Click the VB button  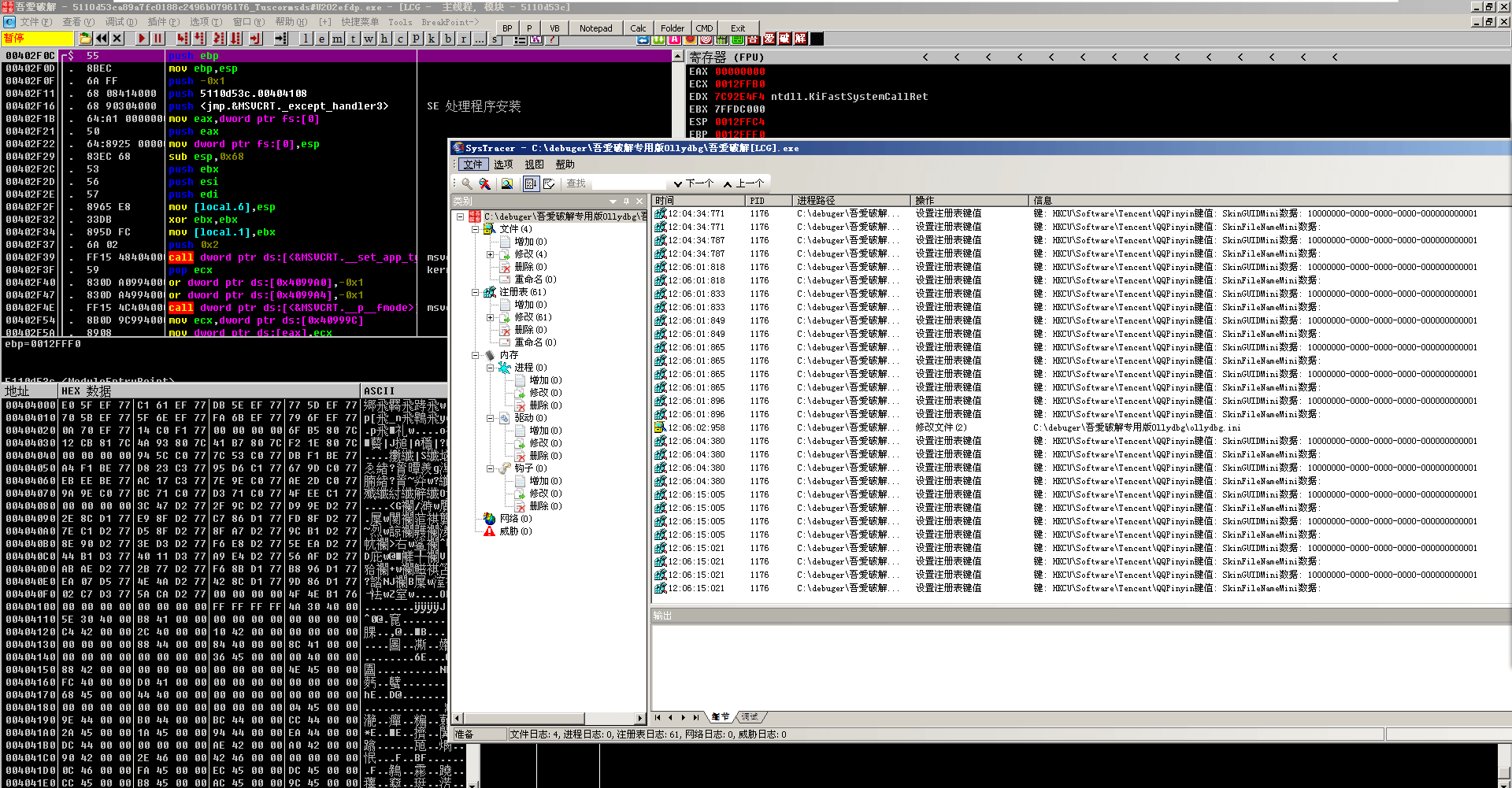[x=554, y=28]
